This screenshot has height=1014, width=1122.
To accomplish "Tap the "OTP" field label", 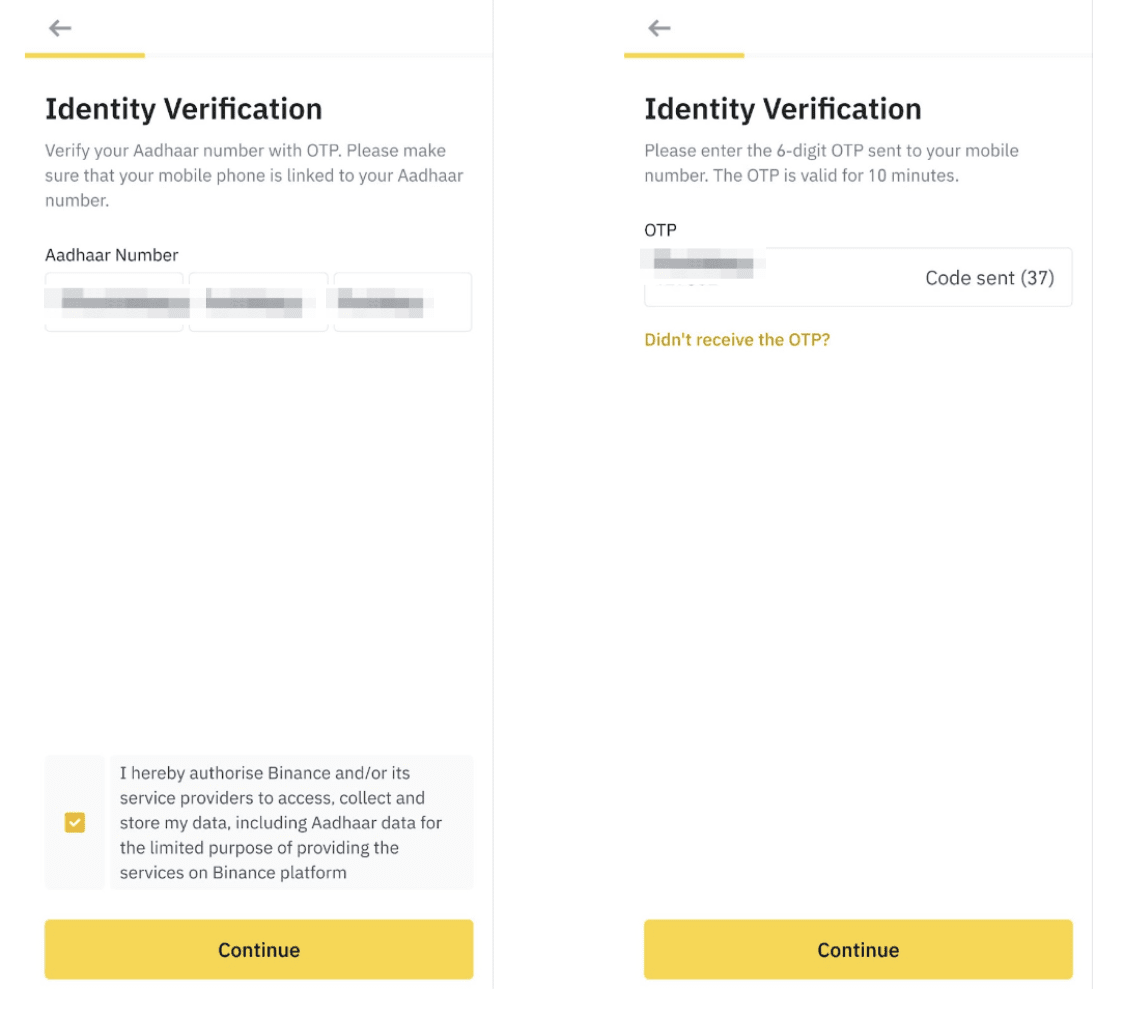I will [x=660, y=230].
